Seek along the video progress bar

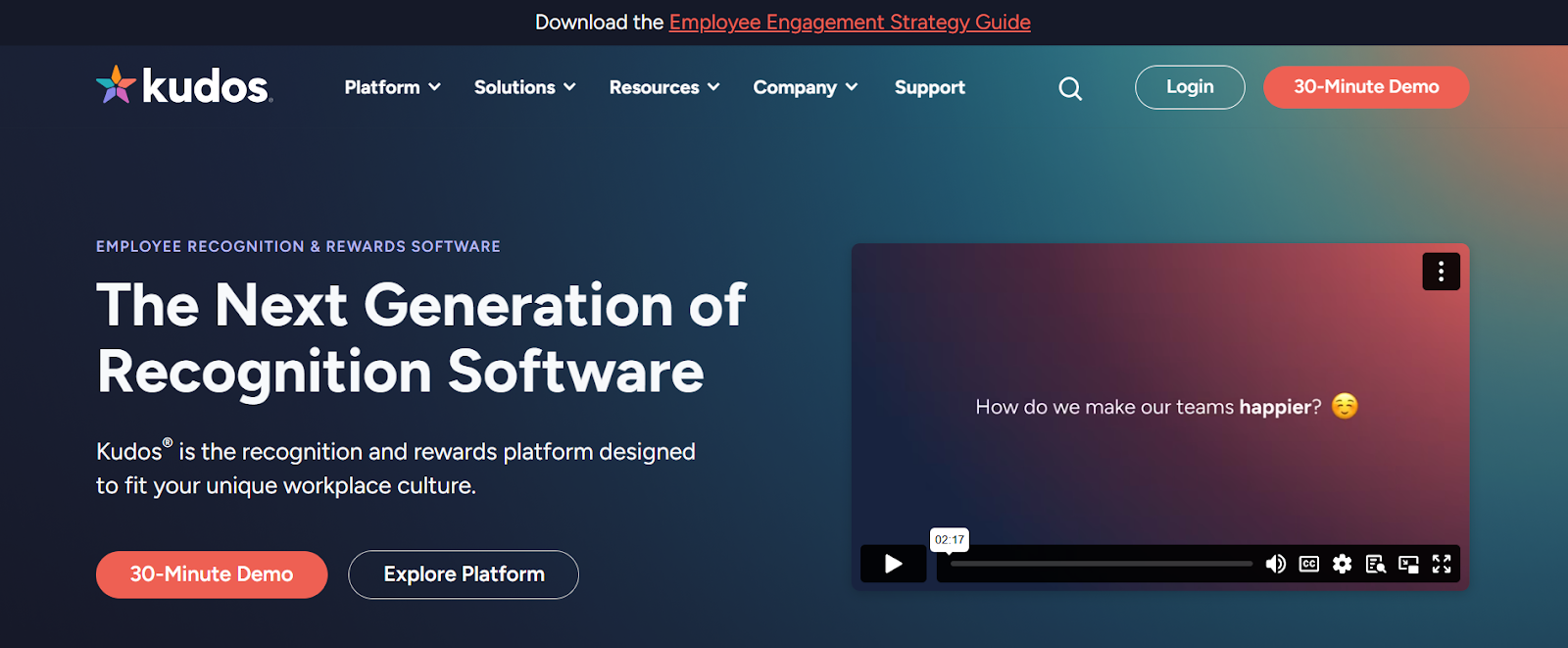[1102, 564]
